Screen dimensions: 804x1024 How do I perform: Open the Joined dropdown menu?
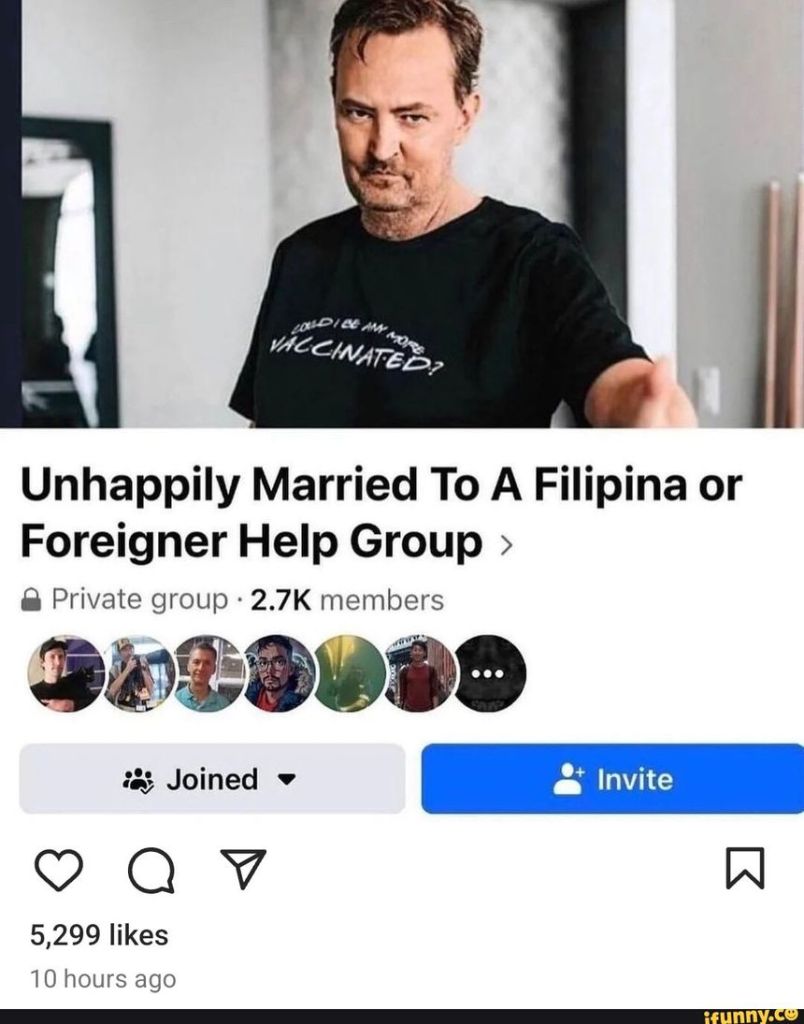point(212,778)
